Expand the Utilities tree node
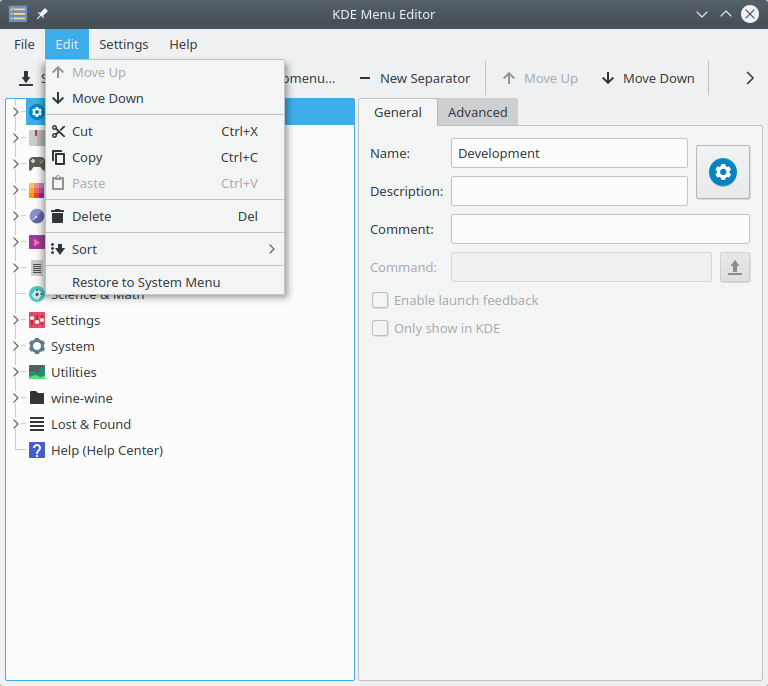Image resolution: width=768 pixels, height=686 pixels. (16, 372)
